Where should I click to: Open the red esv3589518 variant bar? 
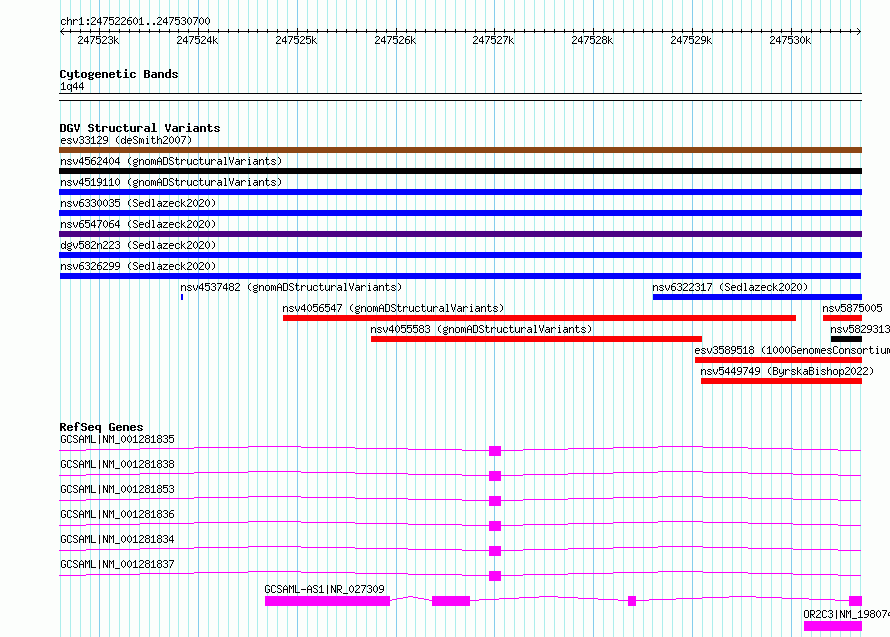coord(778,360)
